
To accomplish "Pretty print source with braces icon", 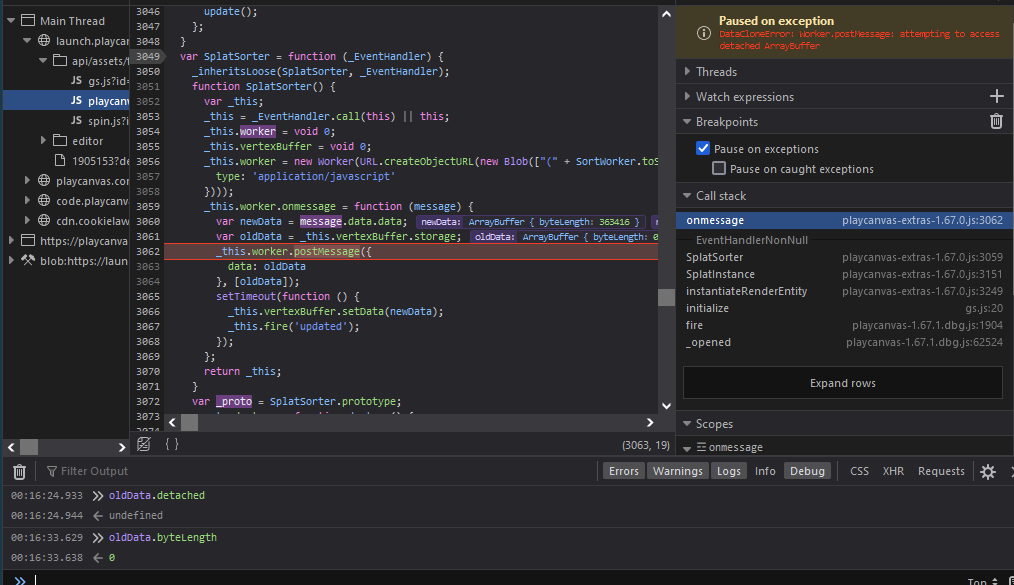I will coord(171,444).
